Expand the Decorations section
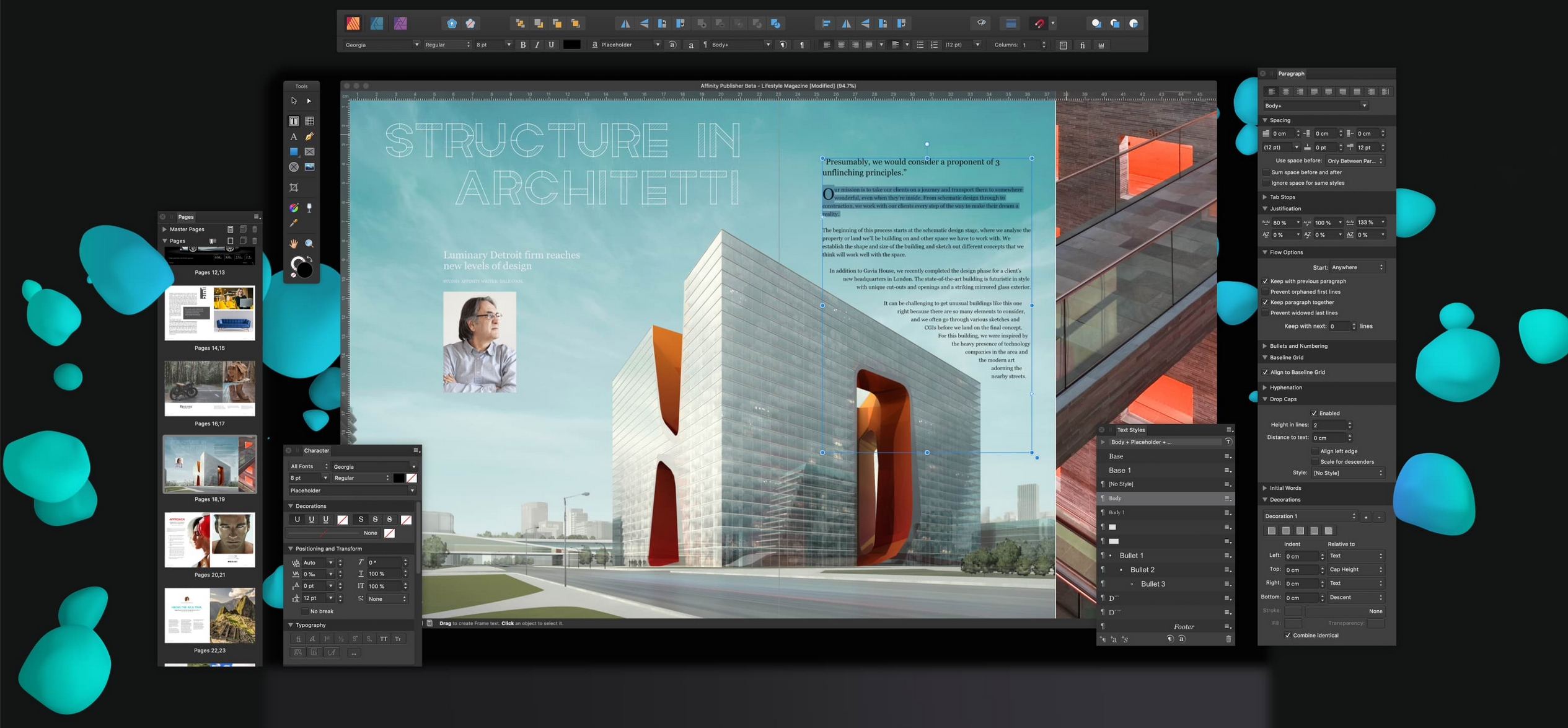 click(1268, 499)
